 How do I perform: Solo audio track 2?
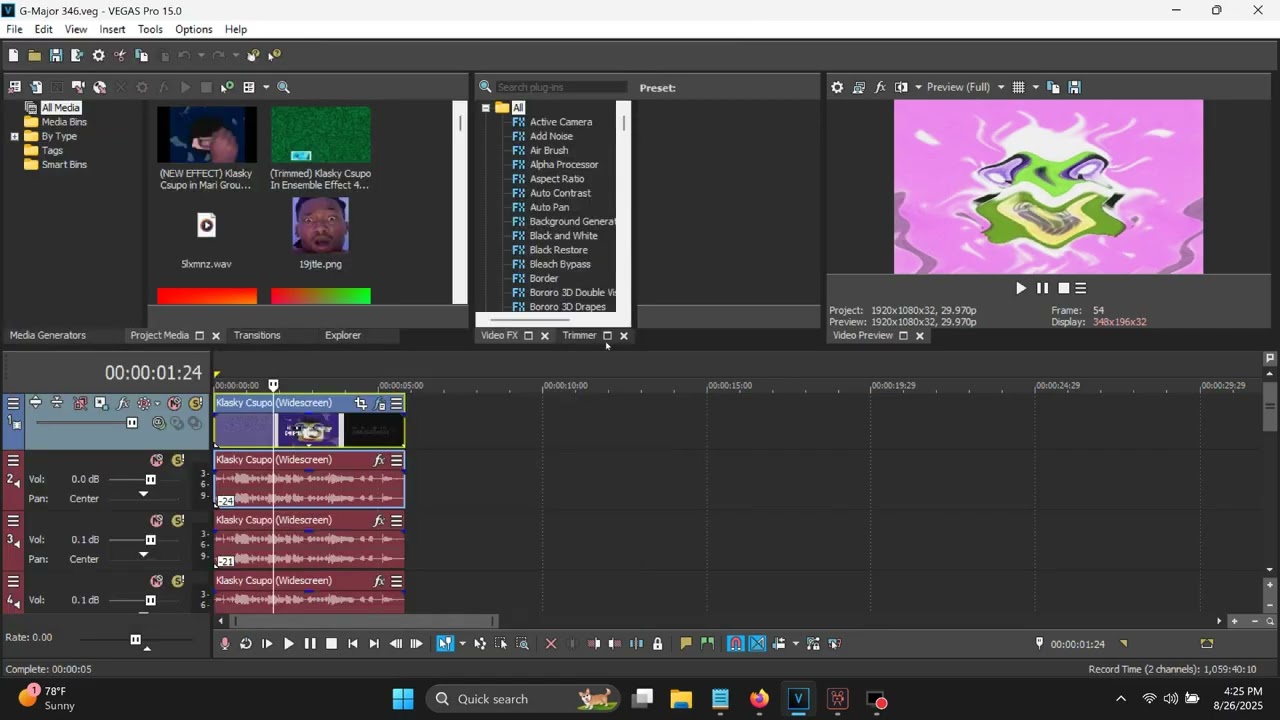coord(178,461)
